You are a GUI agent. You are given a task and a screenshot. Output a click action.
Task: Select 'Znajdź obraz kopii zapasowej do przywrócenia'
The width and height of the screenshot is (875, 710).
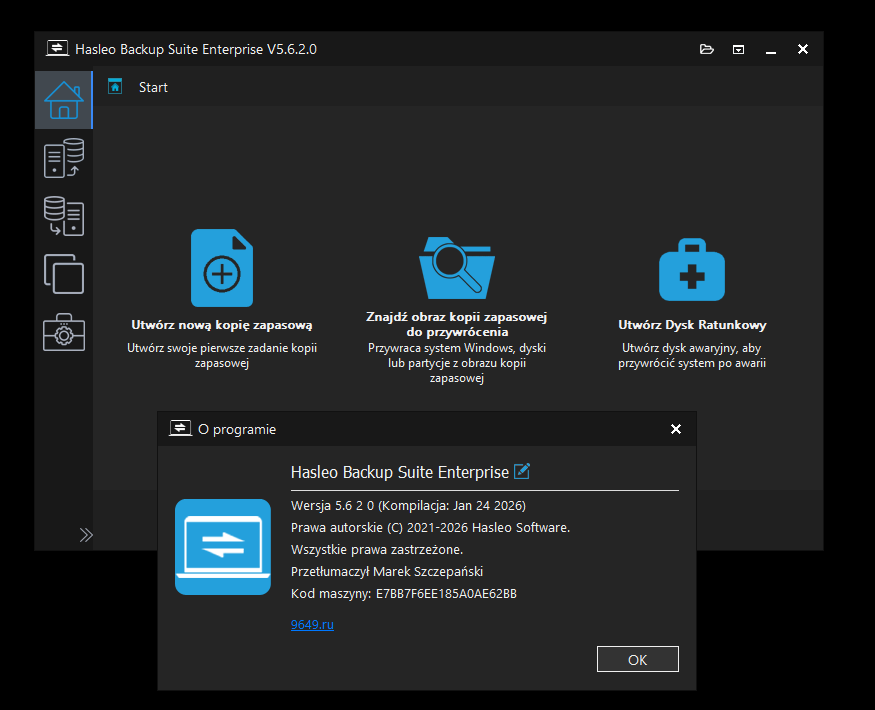tap(456, 324)
